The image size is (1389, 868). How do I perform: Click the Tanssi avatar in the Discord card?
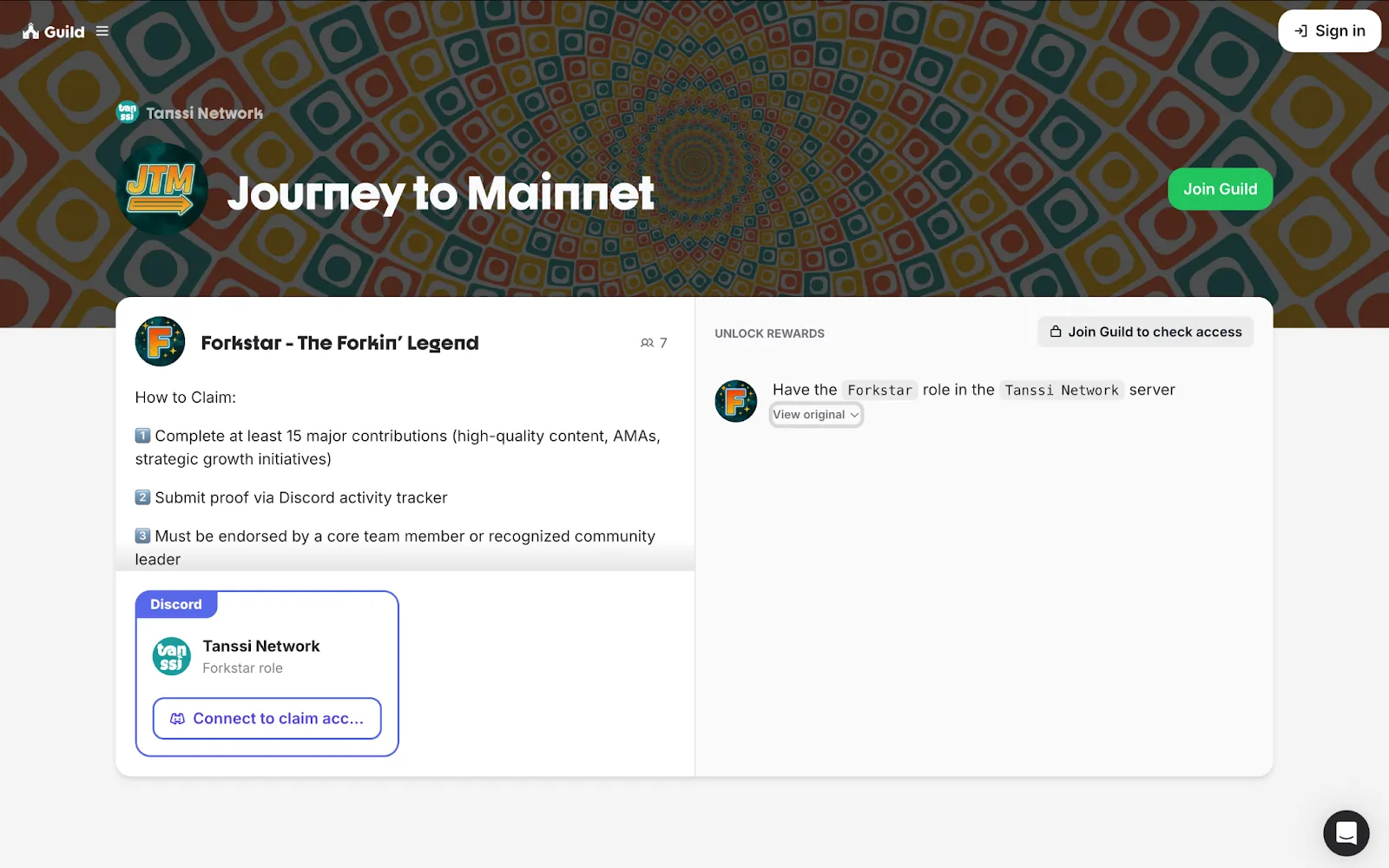tap(172, 656)
